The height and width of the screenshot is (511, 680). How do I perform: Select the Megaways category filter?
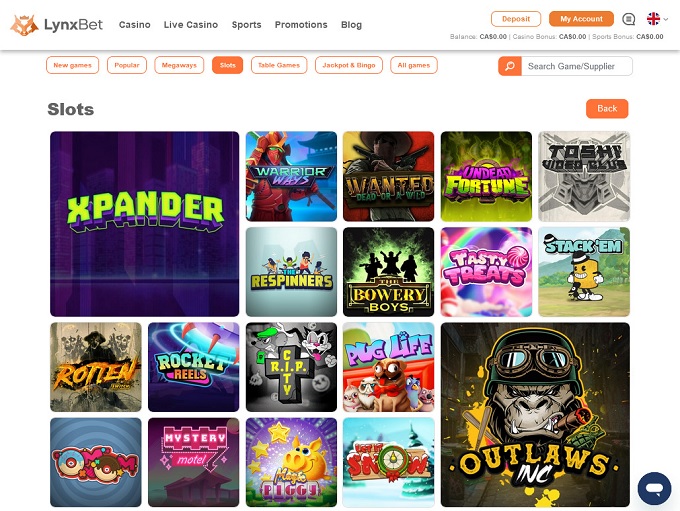click(x=179, y=65)
